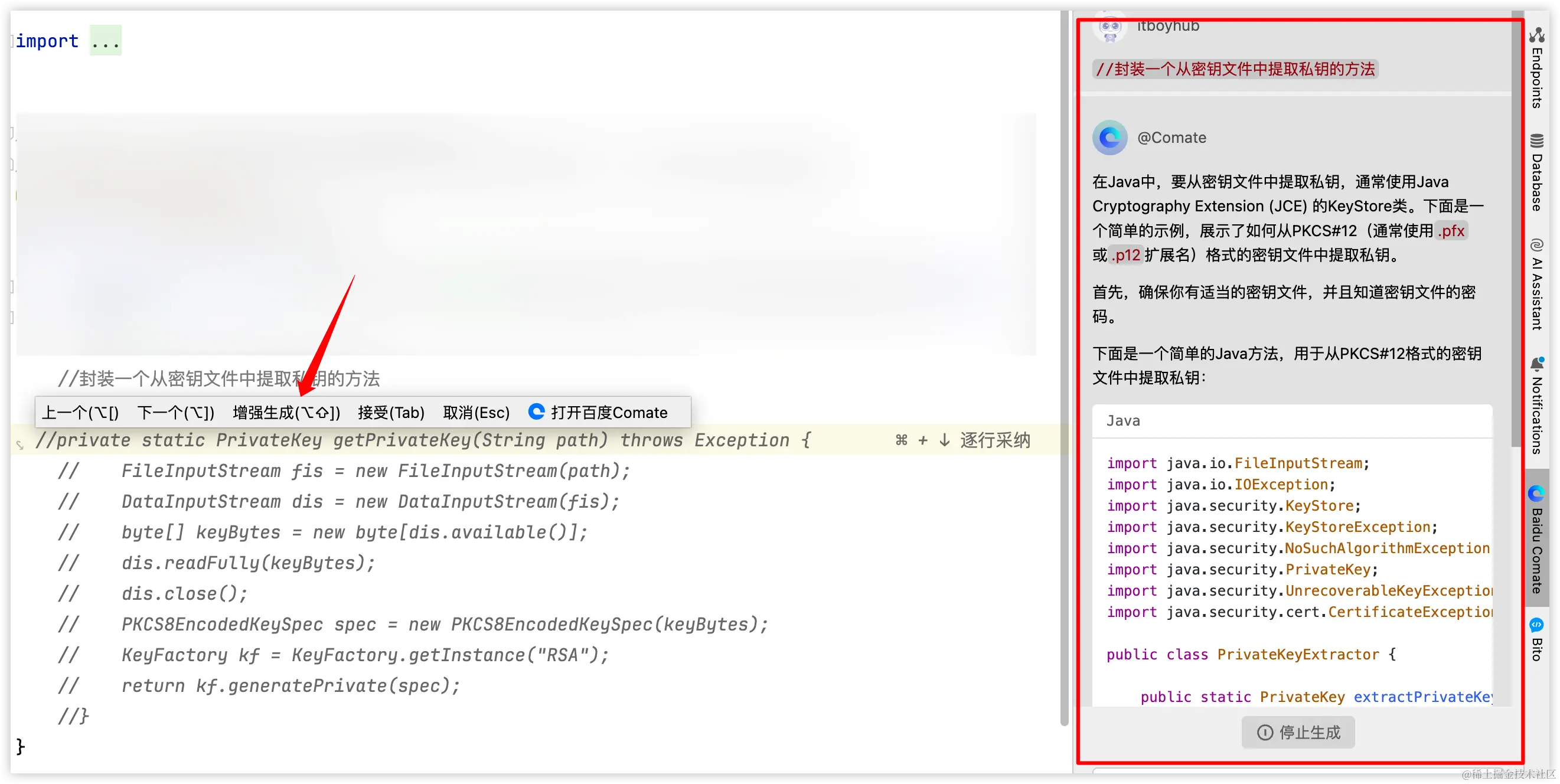
Task: Click the AI Assistant sidebar icon
Action: click(x=1536, y=244)
